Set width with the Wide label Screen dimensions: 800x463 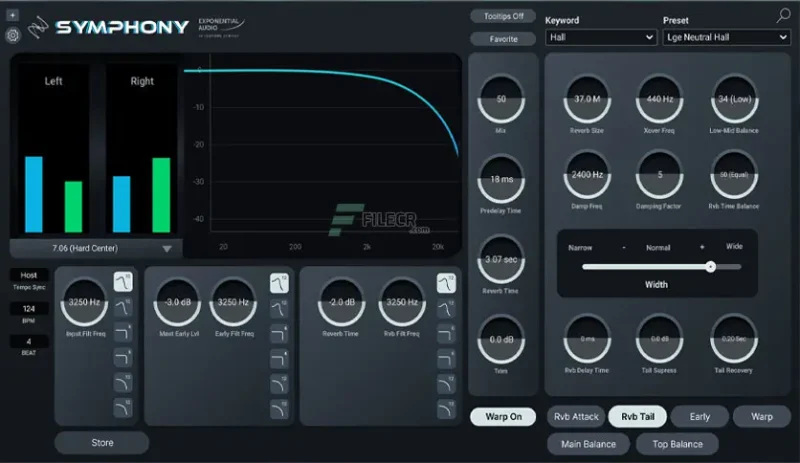734,247
